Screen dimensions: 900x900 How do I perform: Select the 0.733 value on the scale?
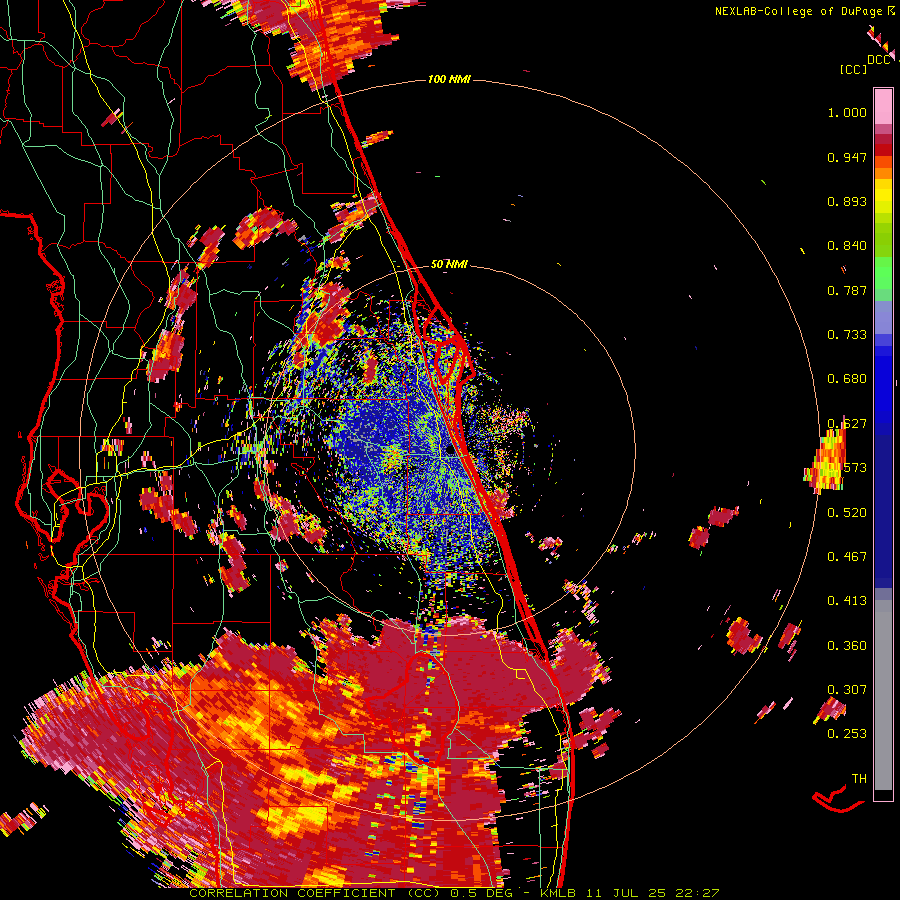(847, 335)
